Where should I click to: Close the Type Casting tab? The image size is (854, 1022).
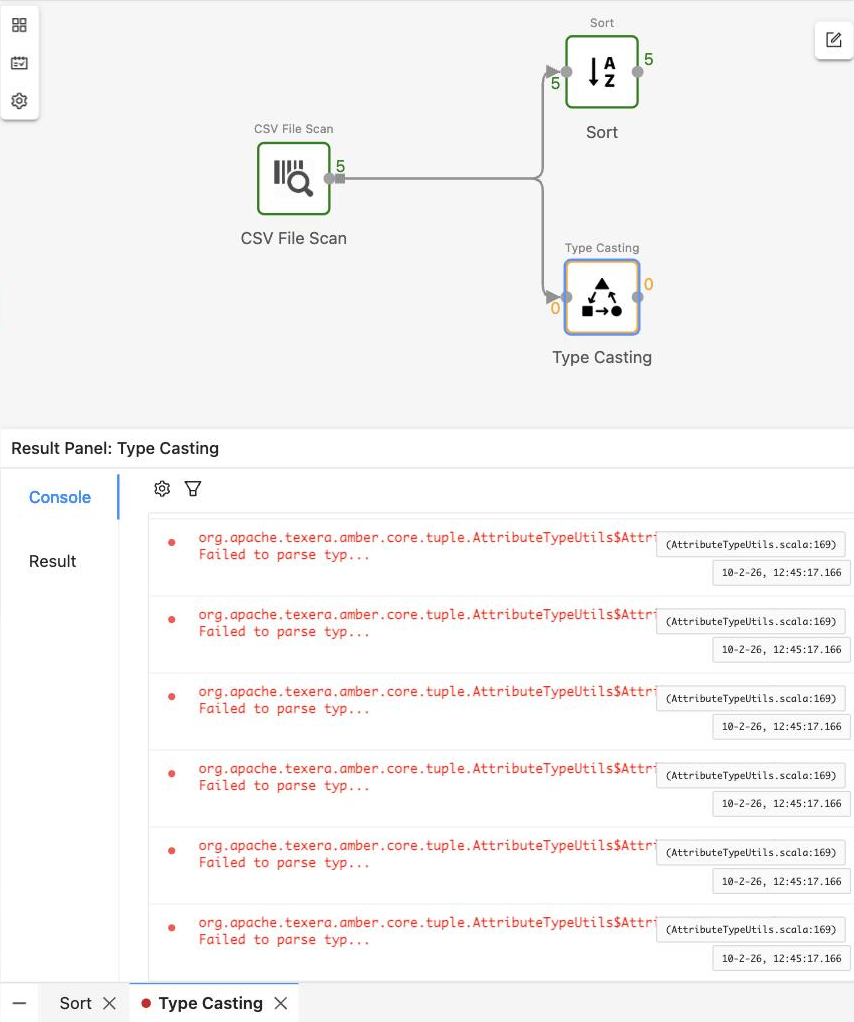pos(281,1003)
